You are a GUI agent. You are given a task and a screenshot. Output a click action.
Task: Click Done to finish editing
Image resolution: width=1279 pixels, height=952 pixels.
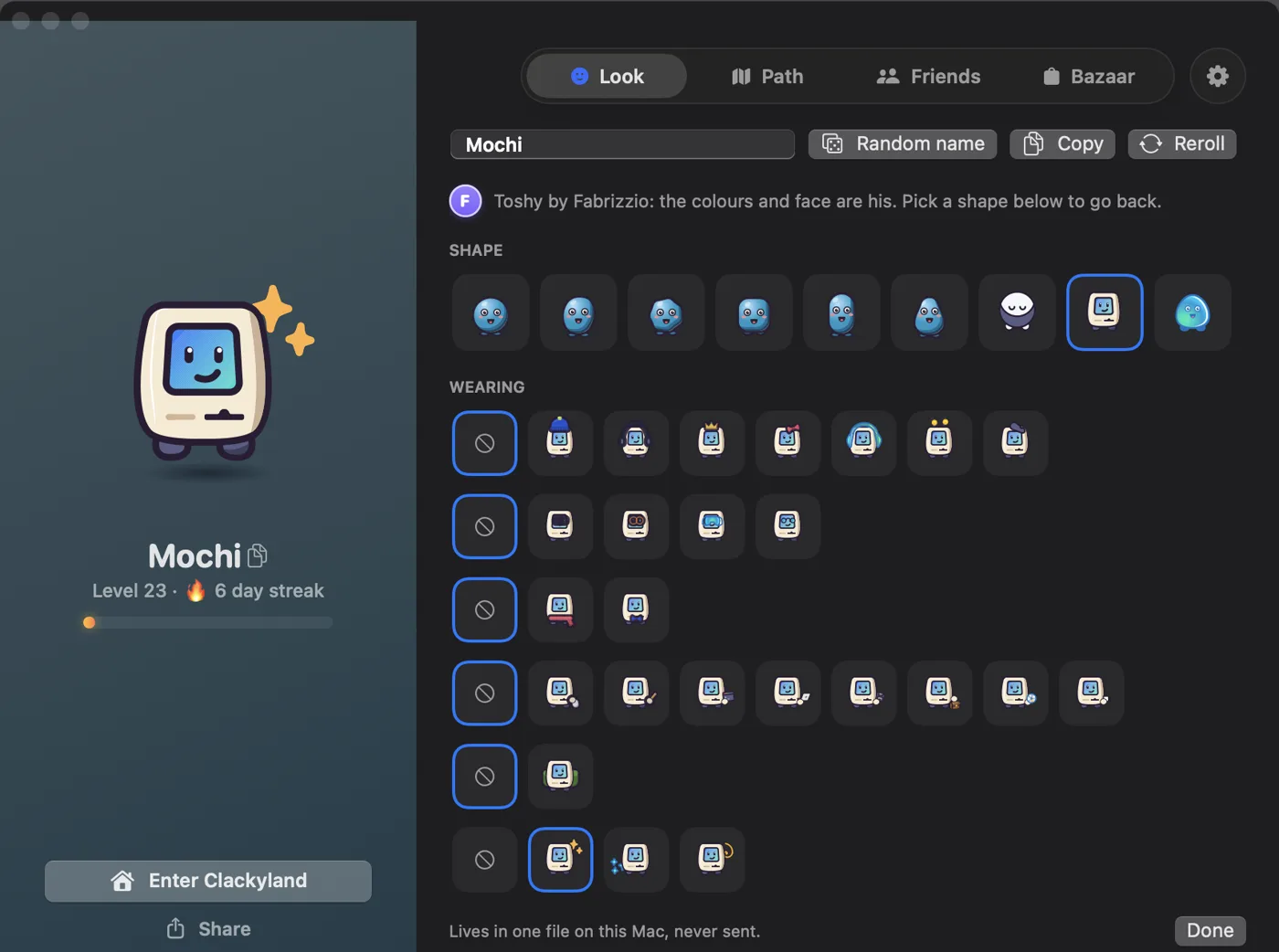[1210, 930]
